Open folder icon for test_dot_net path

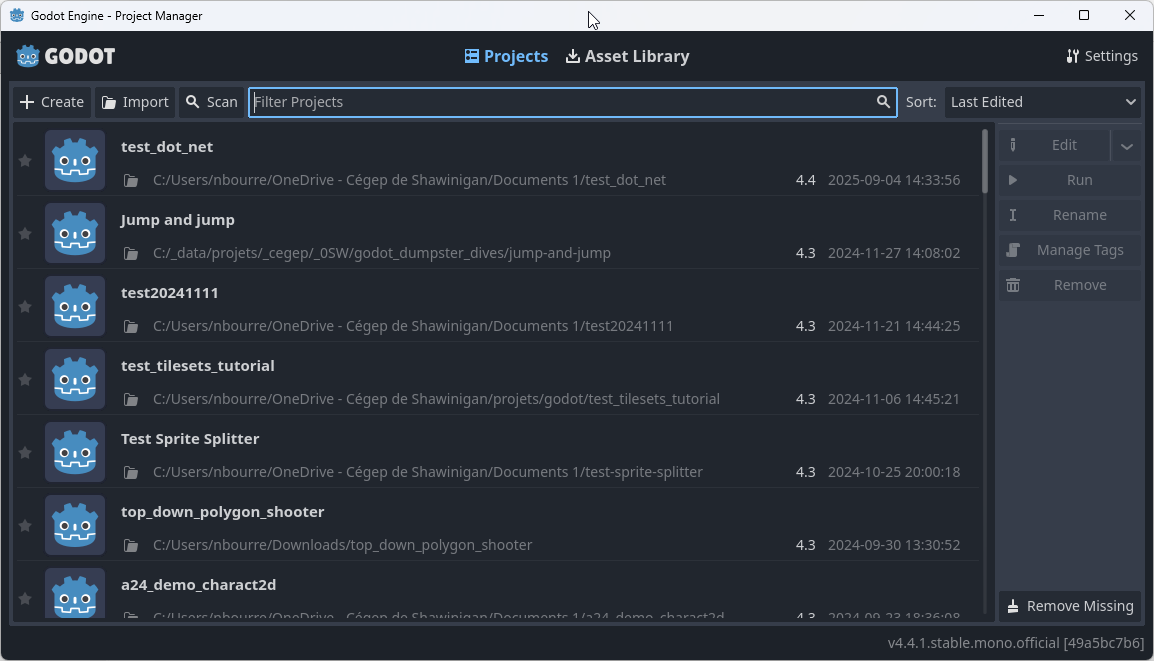pos(131,180)
